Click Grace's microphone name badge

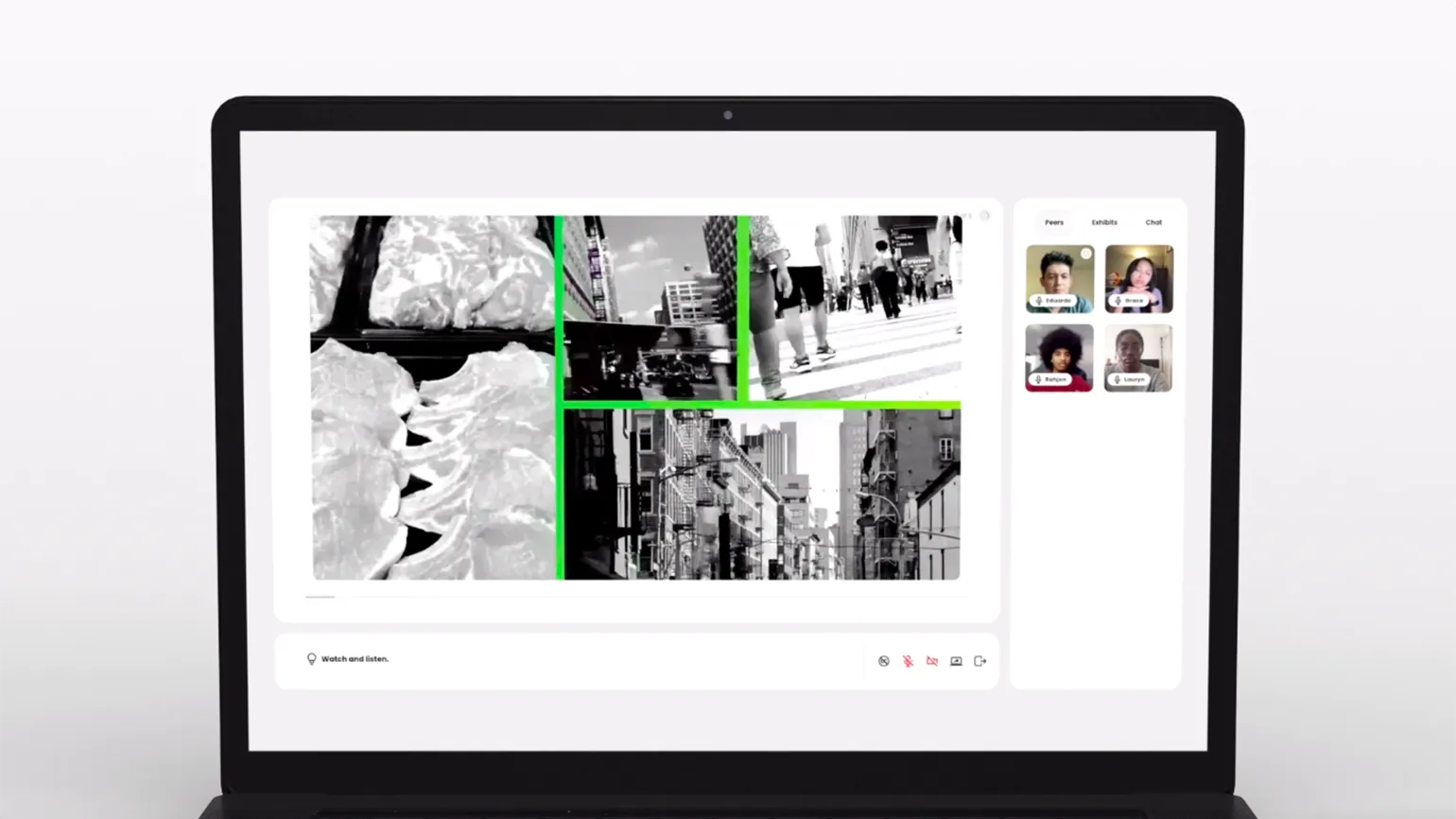tap(1130, 301)
